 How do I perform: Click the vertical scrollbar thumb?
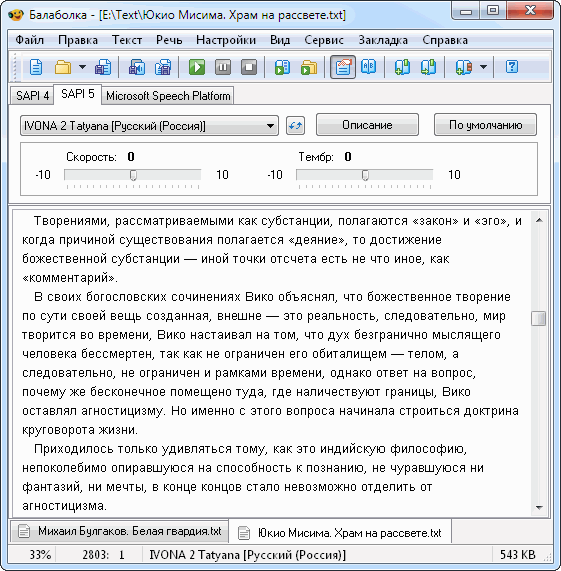tap(539, 319)
